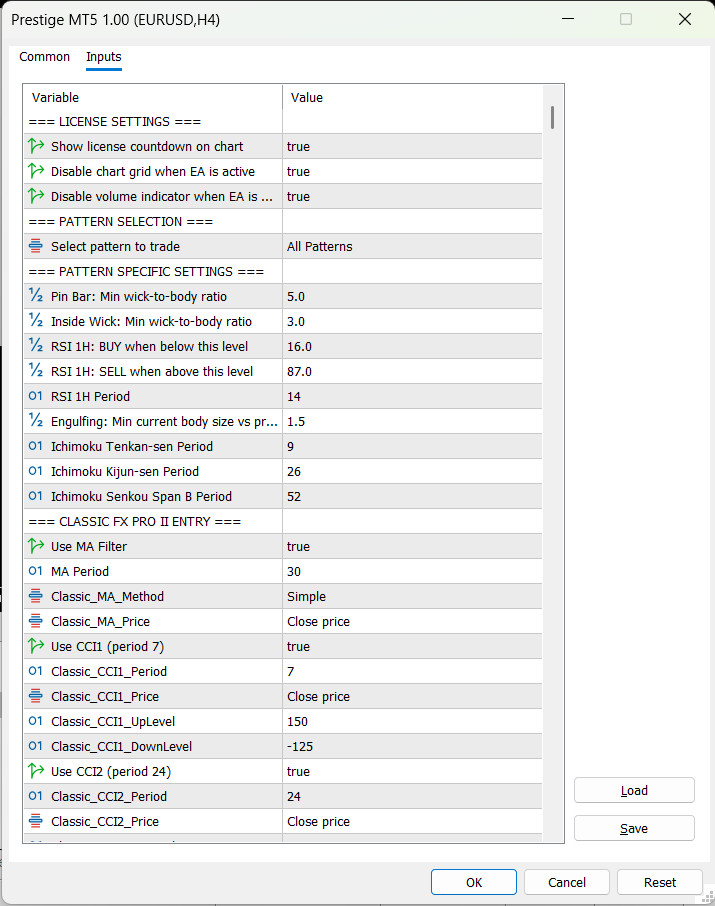The width and height of the screenshot is (715, 906).
Task: Click the 01 icon beside Classic_CCI1_Period
Action: point(36,671)
